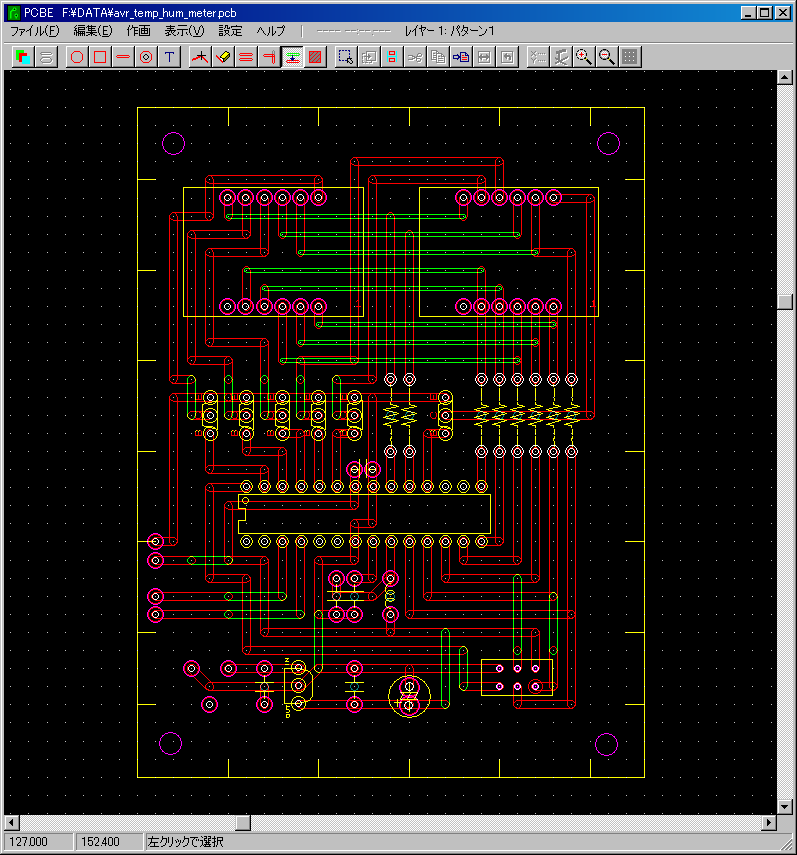Open the ヘルプ menu
Screen dimensions: 797x855
271,31
